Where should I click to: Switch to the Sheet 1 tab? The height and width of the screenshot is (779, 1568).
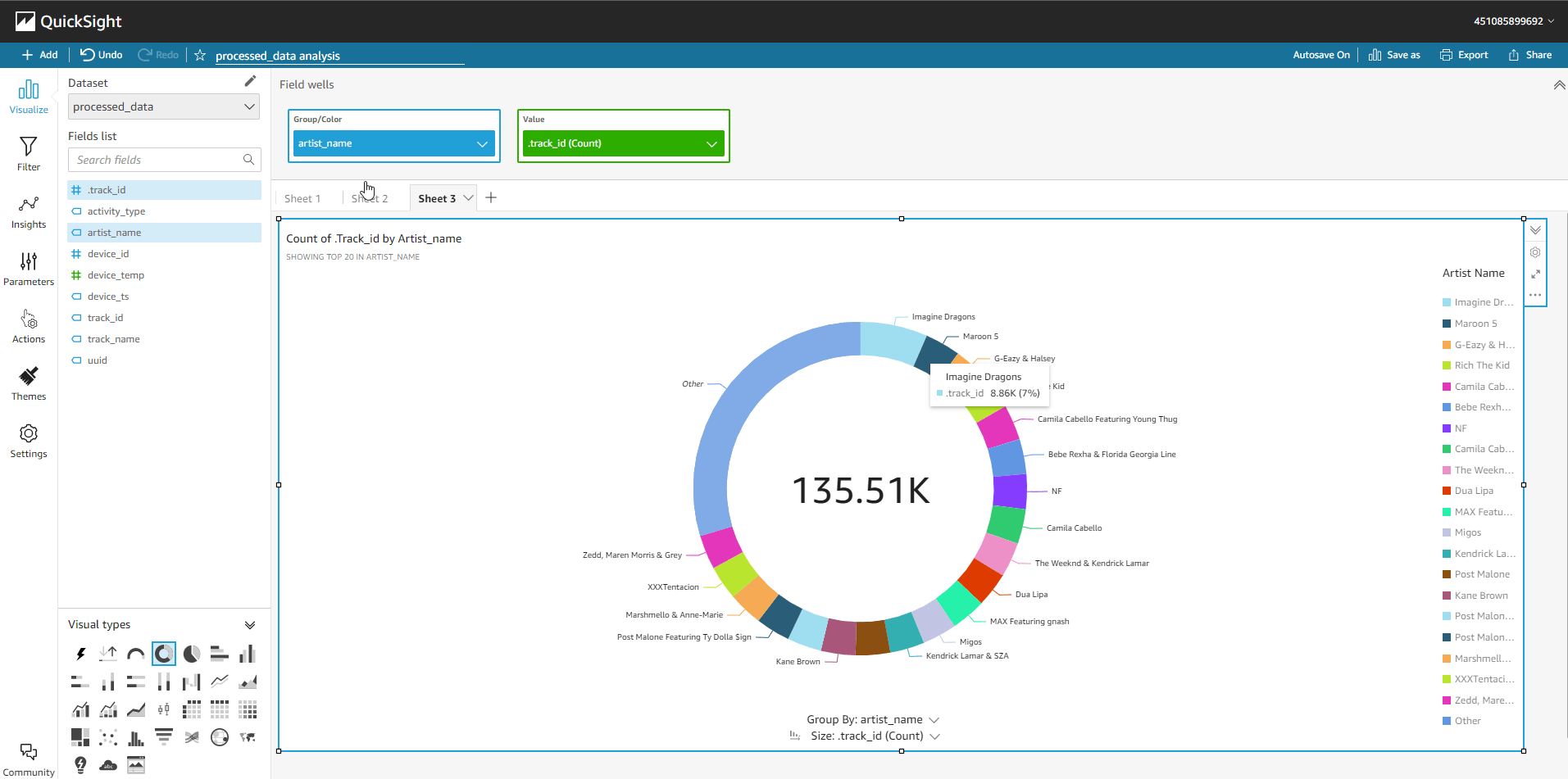click(x=302, y=198)
